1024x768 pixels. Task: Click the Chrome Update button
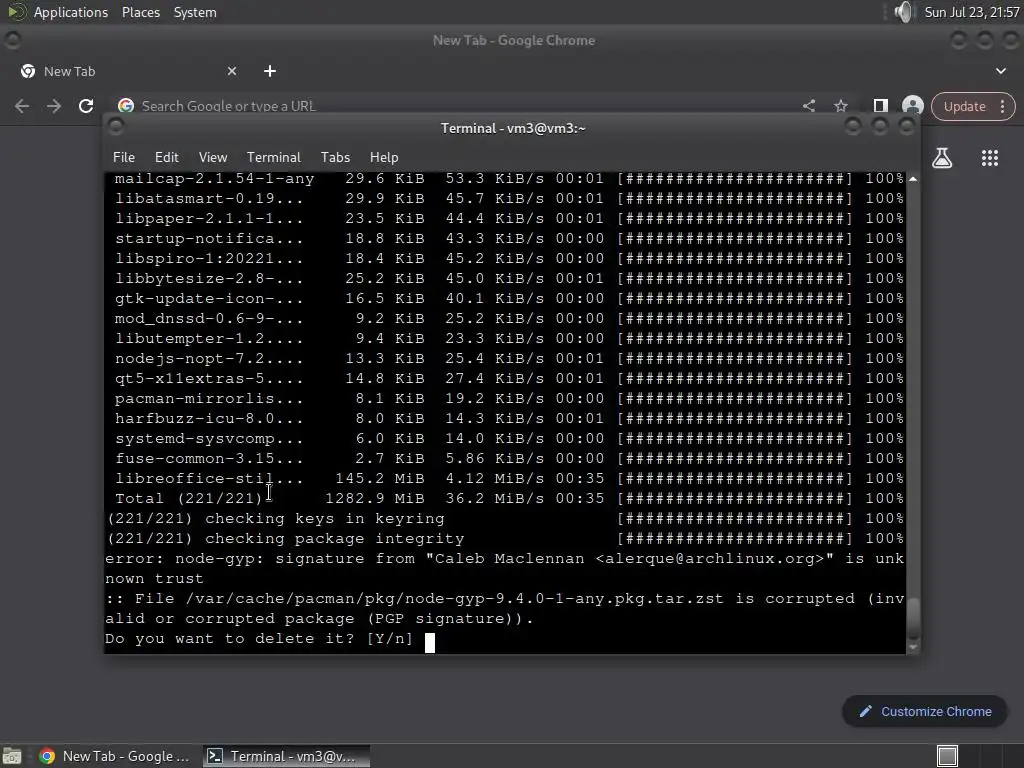coord(965,106)
